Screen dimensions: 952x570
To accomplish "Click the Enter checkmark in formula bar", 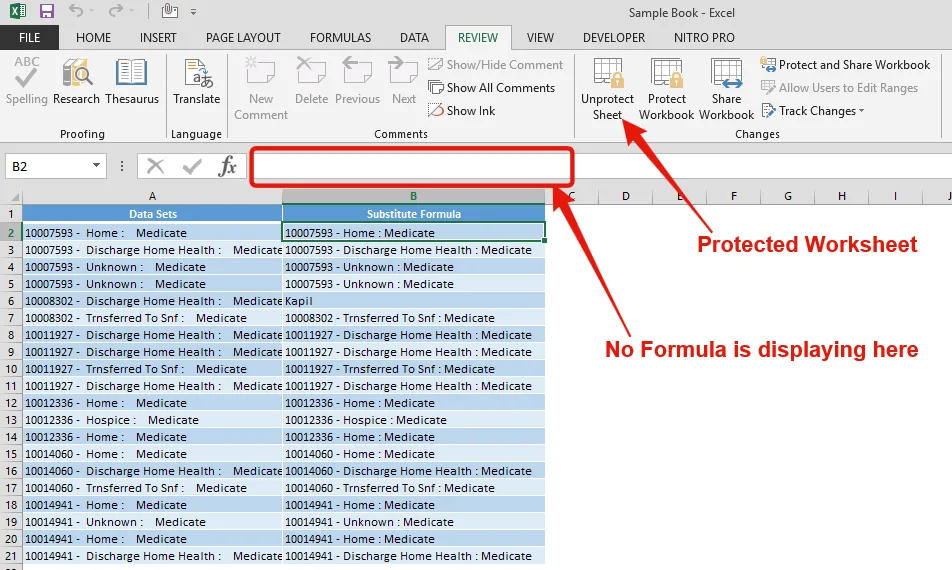I will [x=192, y=166].
